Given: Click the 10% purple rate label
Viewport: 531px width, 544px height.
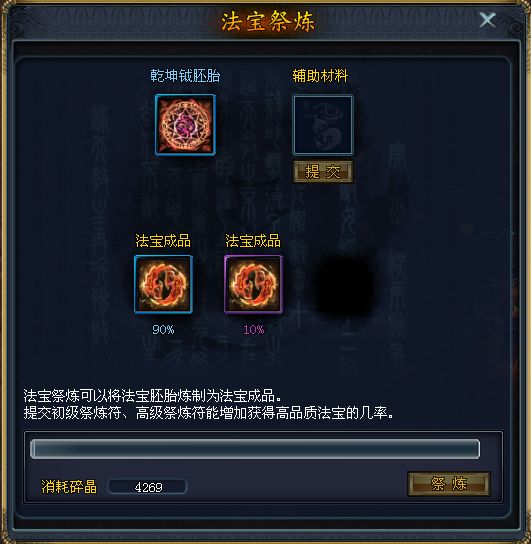Looking at the screenshot, I should [254, 330].
